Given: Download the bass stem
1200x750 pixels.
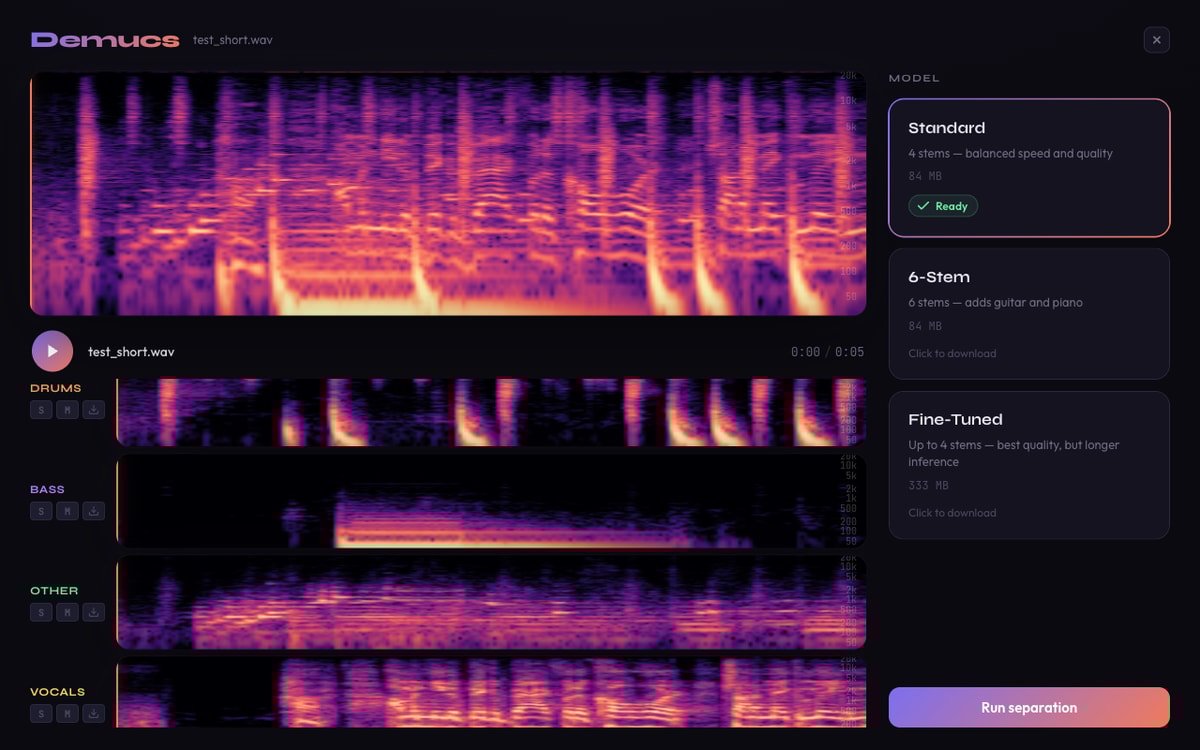Looking at the screenshot, I should [x=93, y=511].
